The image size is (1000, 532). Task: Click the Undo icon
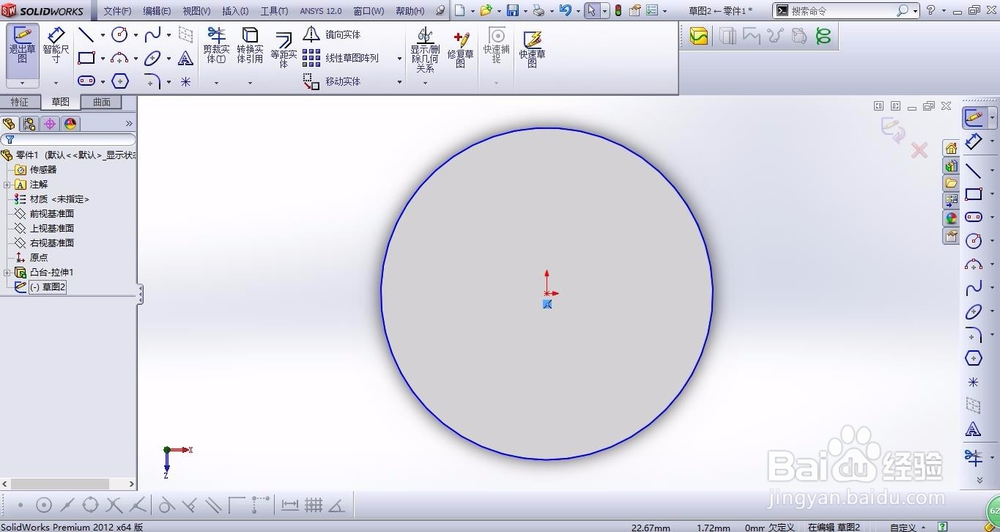click(x=565, y=10)
